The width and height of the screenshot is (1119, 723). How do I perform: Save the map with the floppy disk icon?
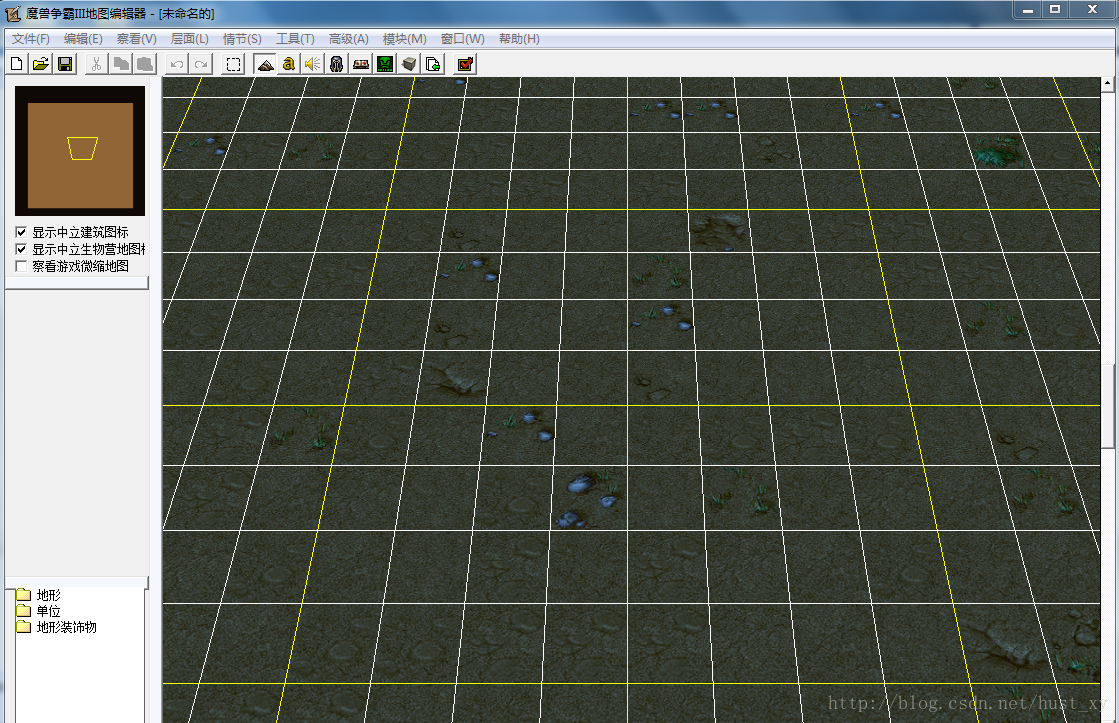pyautogui.click(x=65, y=64)
